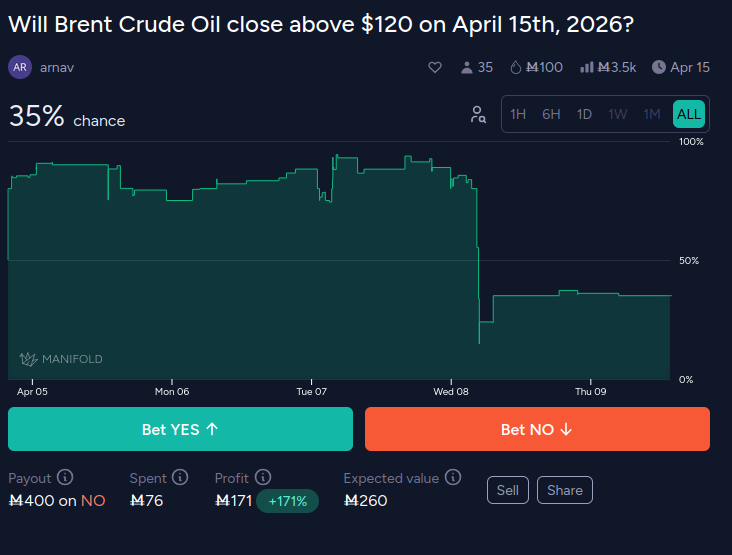Click the Expected value info icon
The width and height of the screenshot is (732, 555).
click(x=453, y=478)
